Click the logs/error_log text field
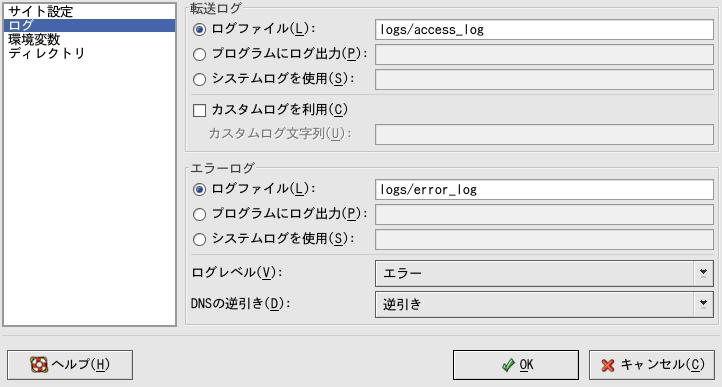The width and height of the screenshot is (722, 387). click(544, 190)
